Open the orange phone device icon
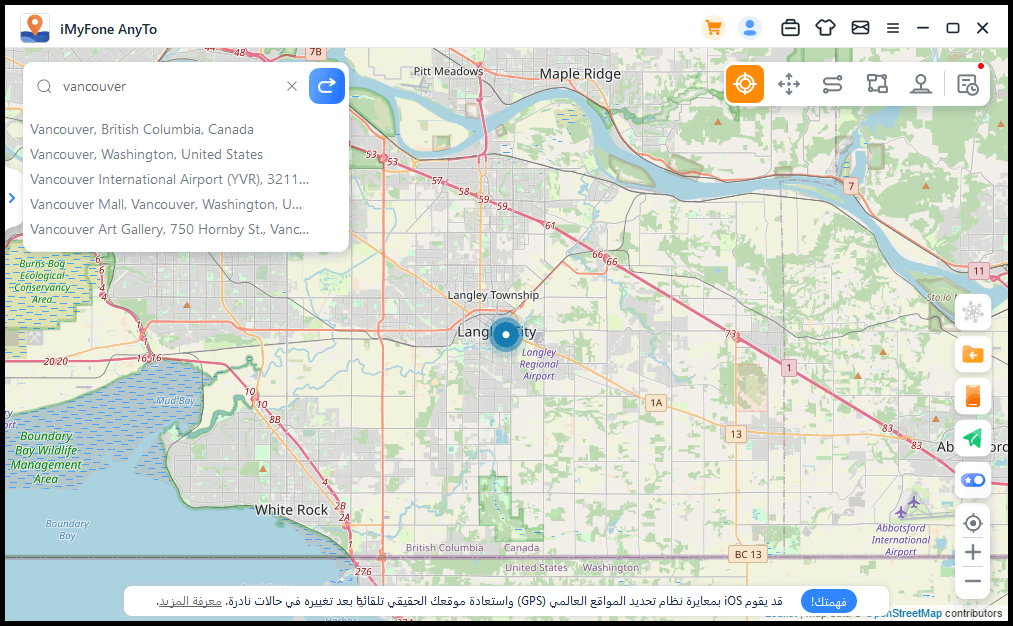1013x626 pixels. pyautogui.click(x=972, y=396)
